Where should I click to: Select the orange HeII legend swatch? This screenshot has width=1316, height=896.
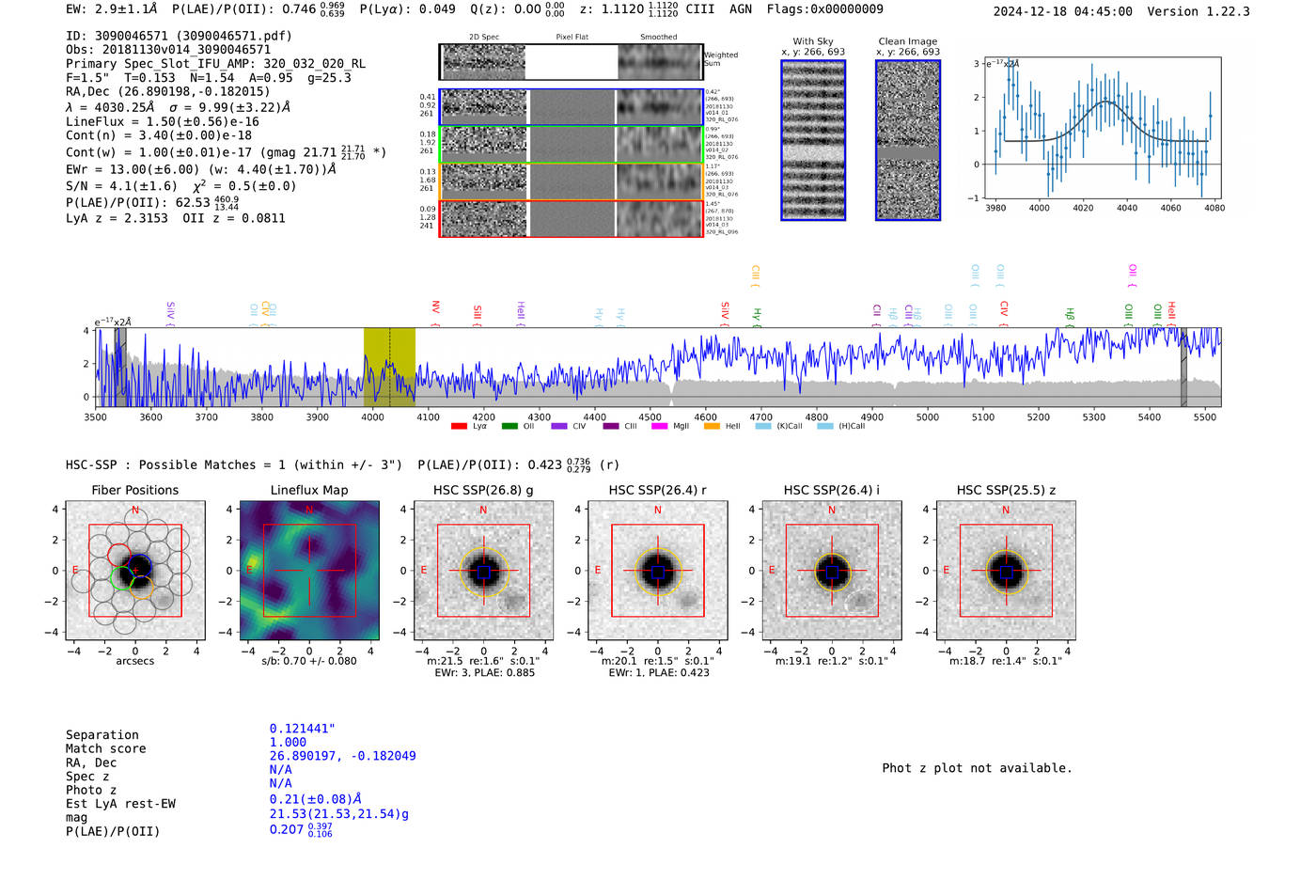tap(712, 427)
